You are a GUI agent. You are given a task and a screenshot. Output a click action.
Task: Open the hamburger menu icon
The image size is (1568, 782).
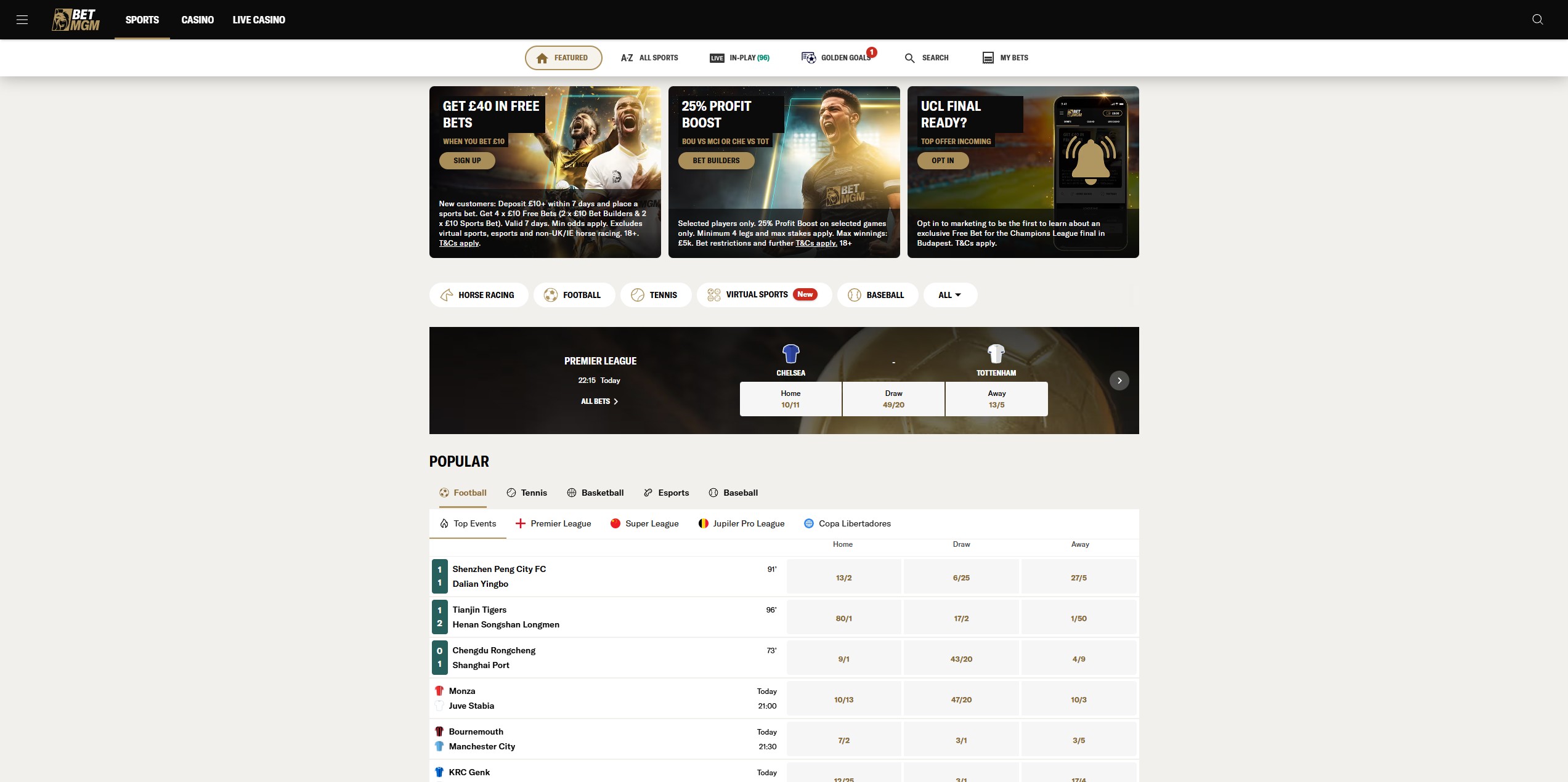coord(22,20)
